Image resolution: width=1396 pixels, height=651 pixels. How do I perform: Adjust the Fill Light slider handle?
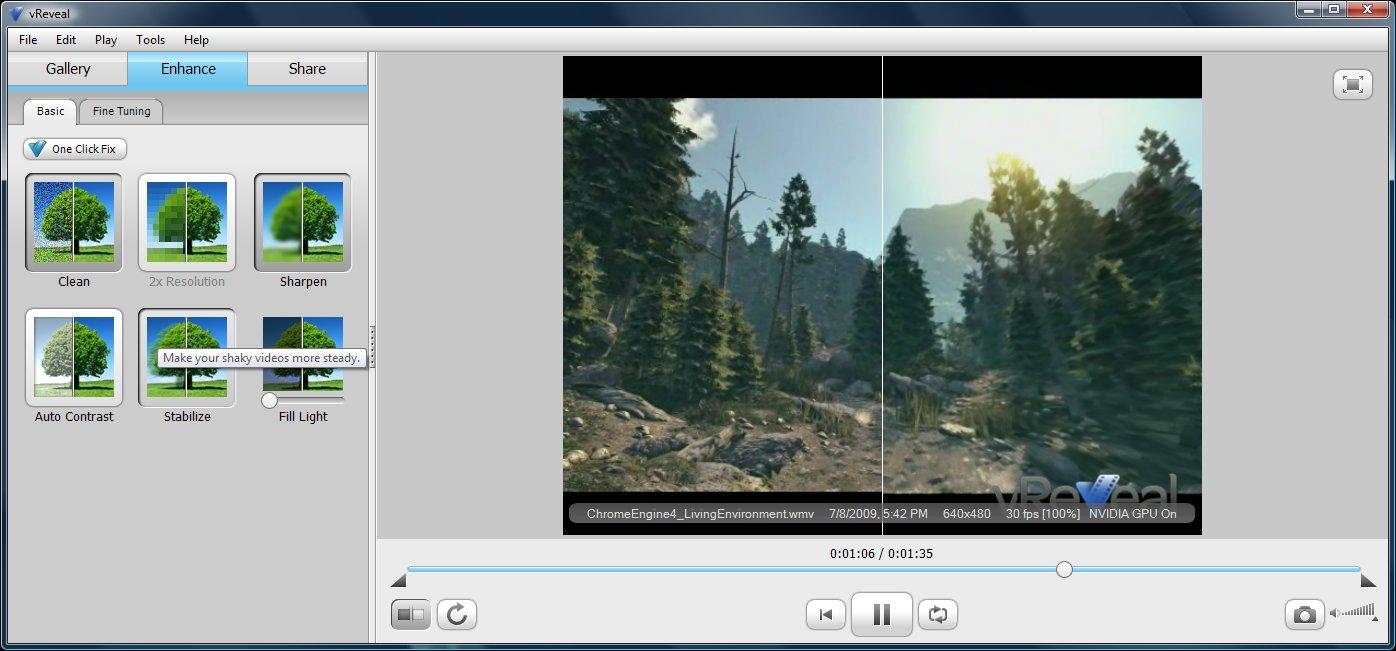point(269,400)
